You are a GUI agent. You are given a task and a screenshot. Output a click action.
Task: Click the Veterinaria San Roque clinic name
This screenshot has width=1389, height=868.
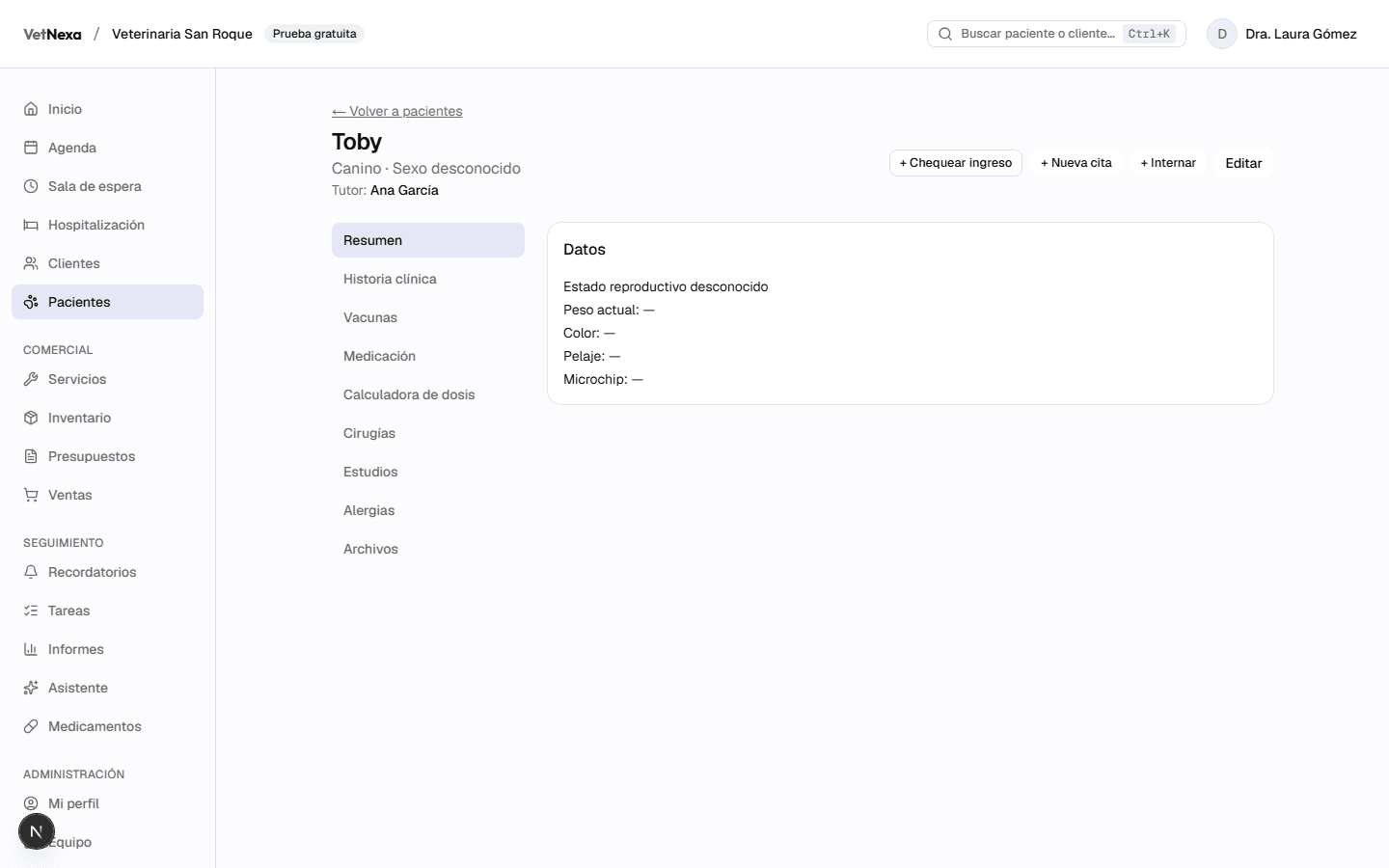[182, 34]
